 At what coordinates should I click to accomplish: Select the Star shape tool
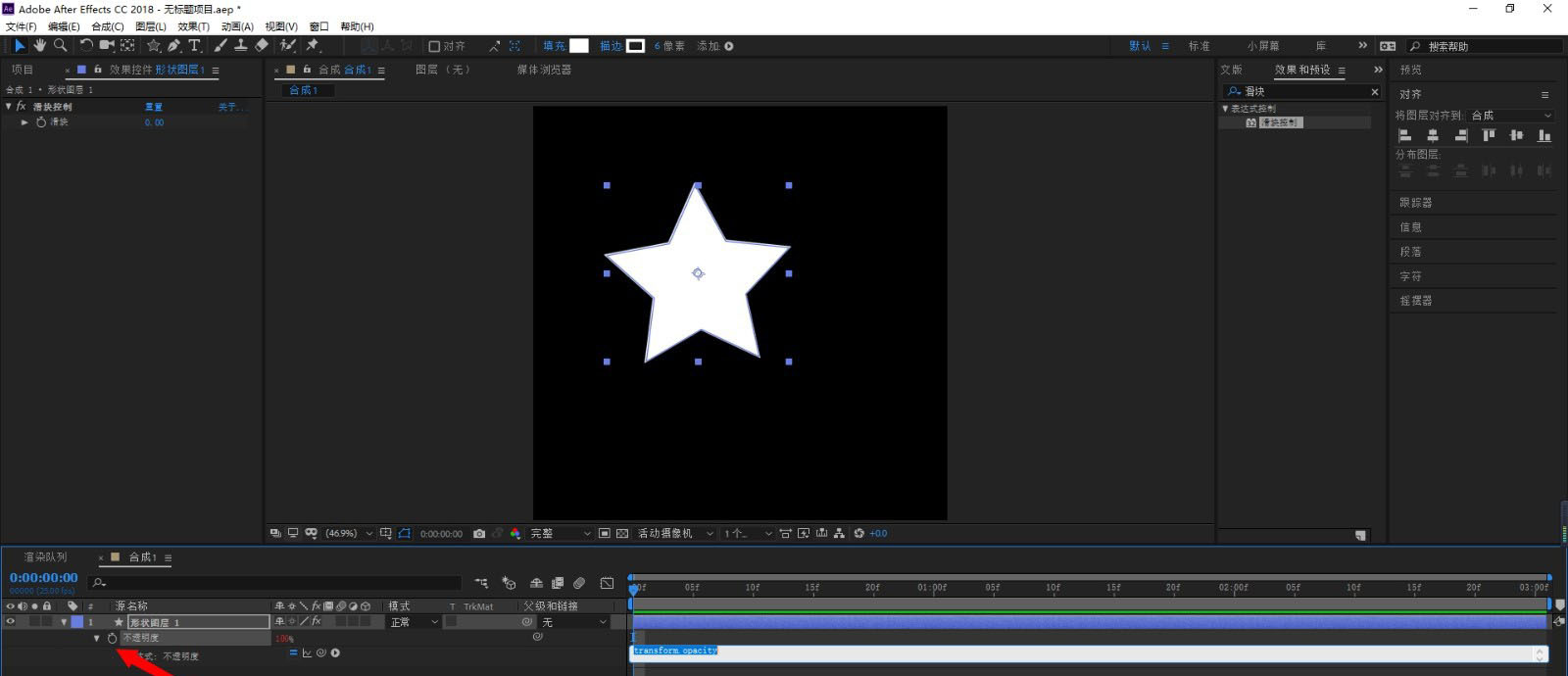point(153,45)
